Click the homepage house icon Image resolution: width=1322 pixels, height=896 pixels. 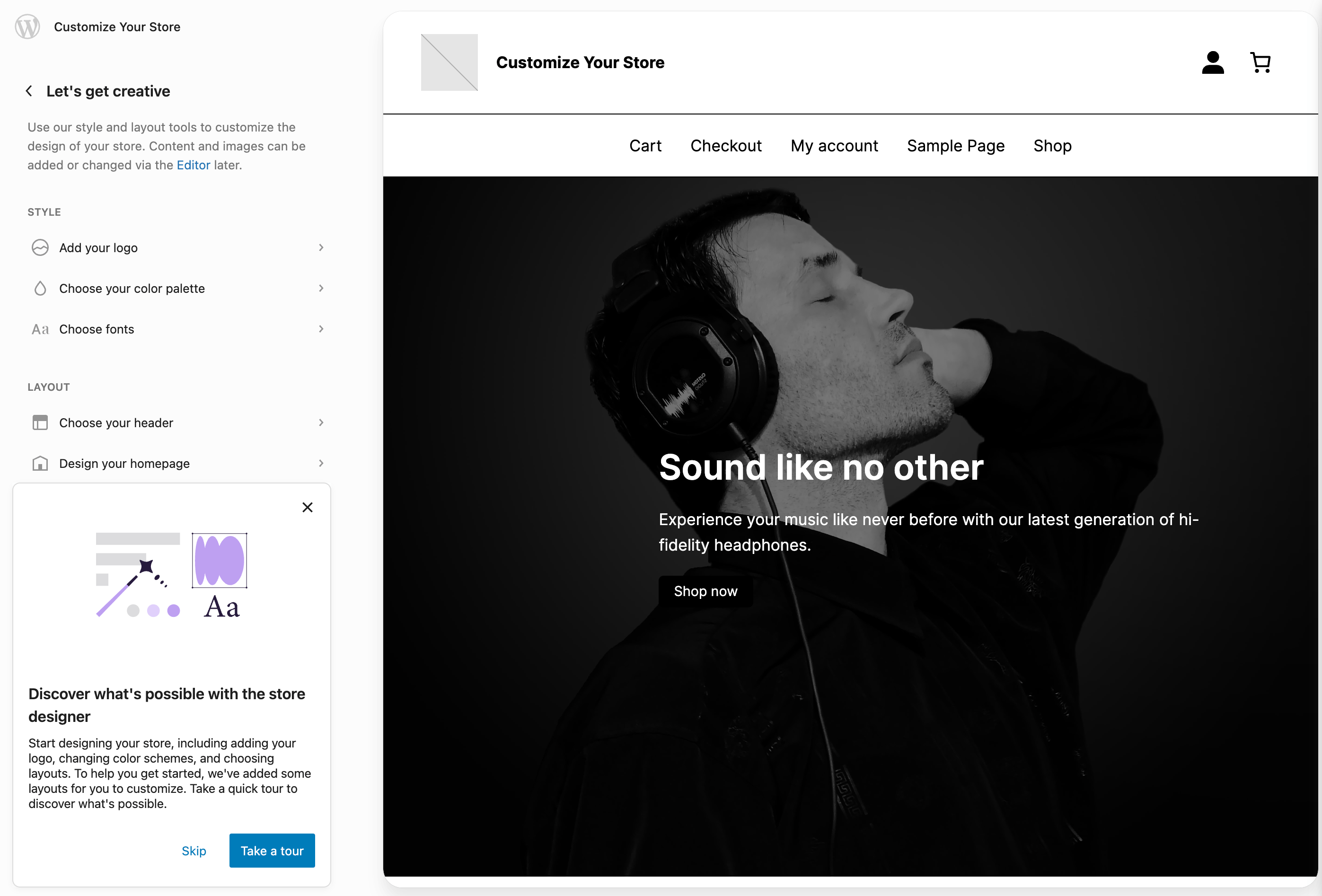point(40,463)
